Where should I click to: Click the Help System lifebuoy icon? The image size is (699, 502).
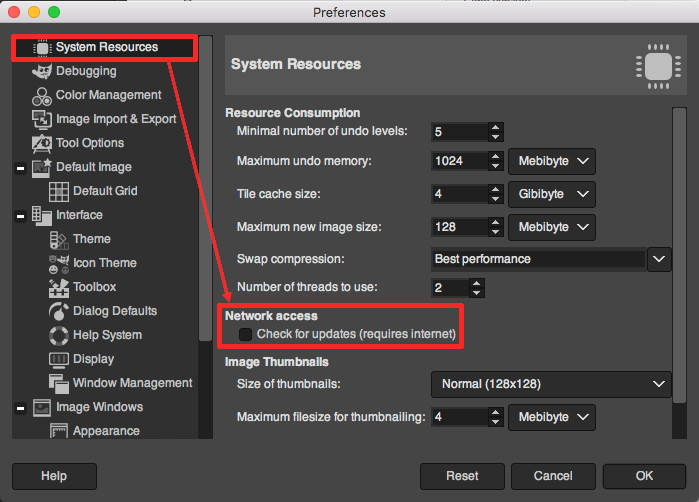click(59, 336)
